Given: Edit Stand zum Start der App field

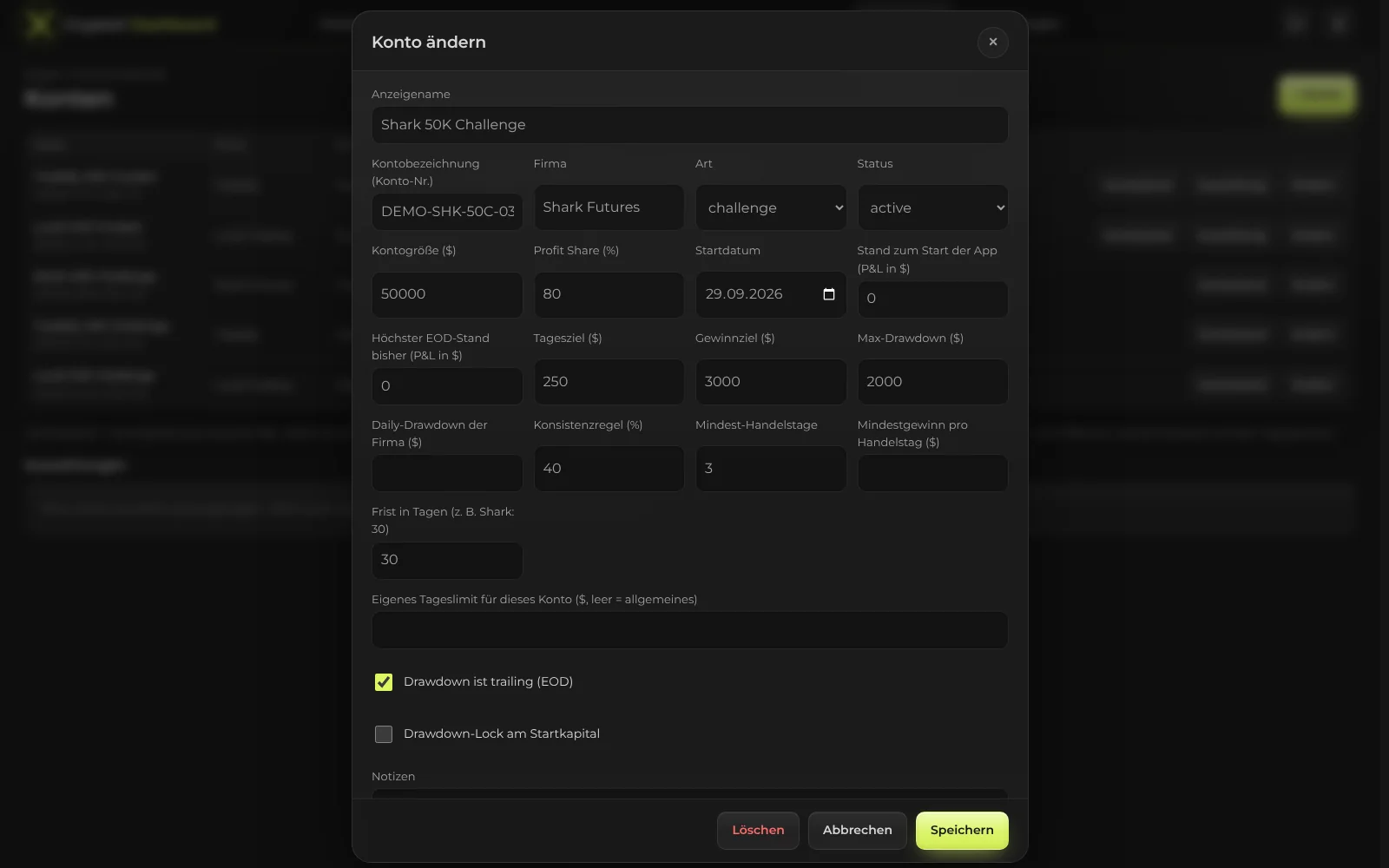Looking at the screenshot, I should [x=932, y=299].
